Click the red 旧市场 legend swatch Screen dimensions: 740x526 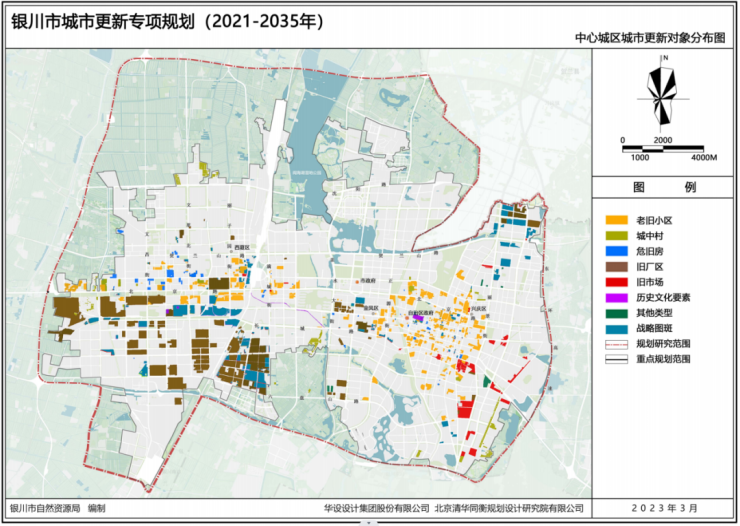[x=617, y=282]
